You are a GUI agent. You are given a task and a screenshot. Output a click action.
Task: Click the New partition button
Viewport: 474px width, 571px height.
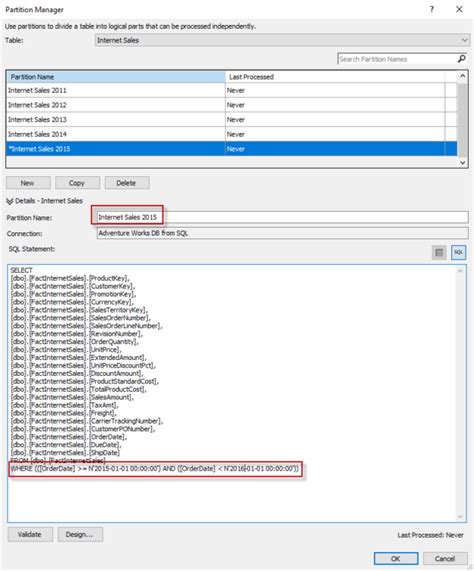click(x=28, y=183)
